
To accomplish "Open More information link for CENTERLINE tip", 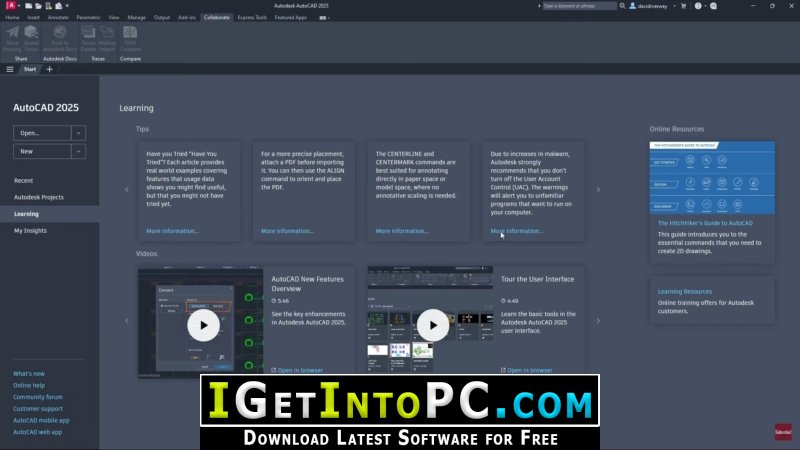I will click(x=402, y=231).
